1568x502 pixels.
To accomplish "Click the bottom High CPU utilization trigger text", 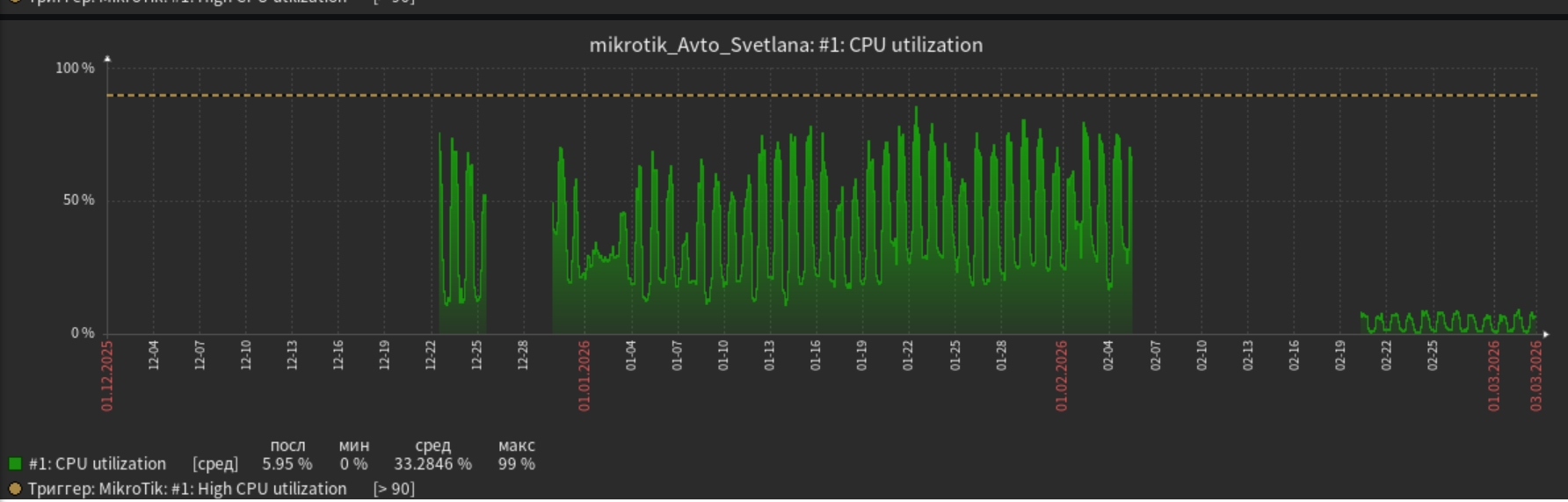I will [187, 489].
